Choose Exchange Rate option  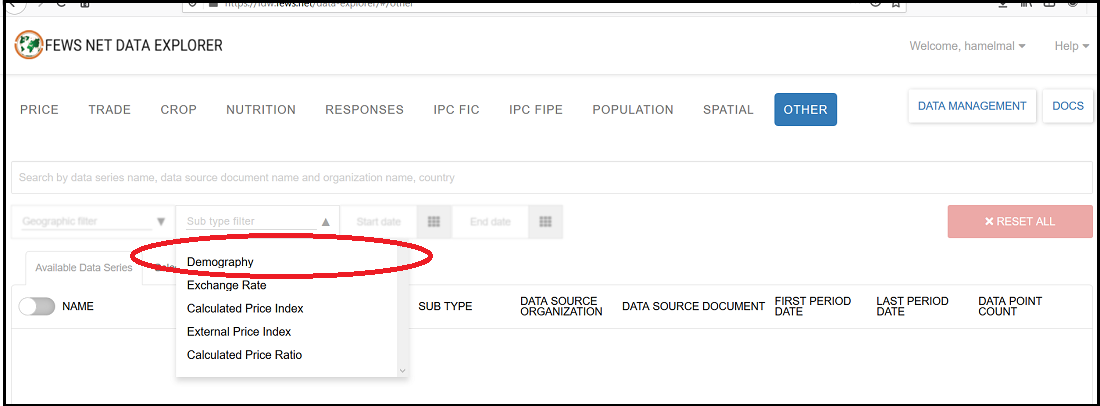coord(226,285)
